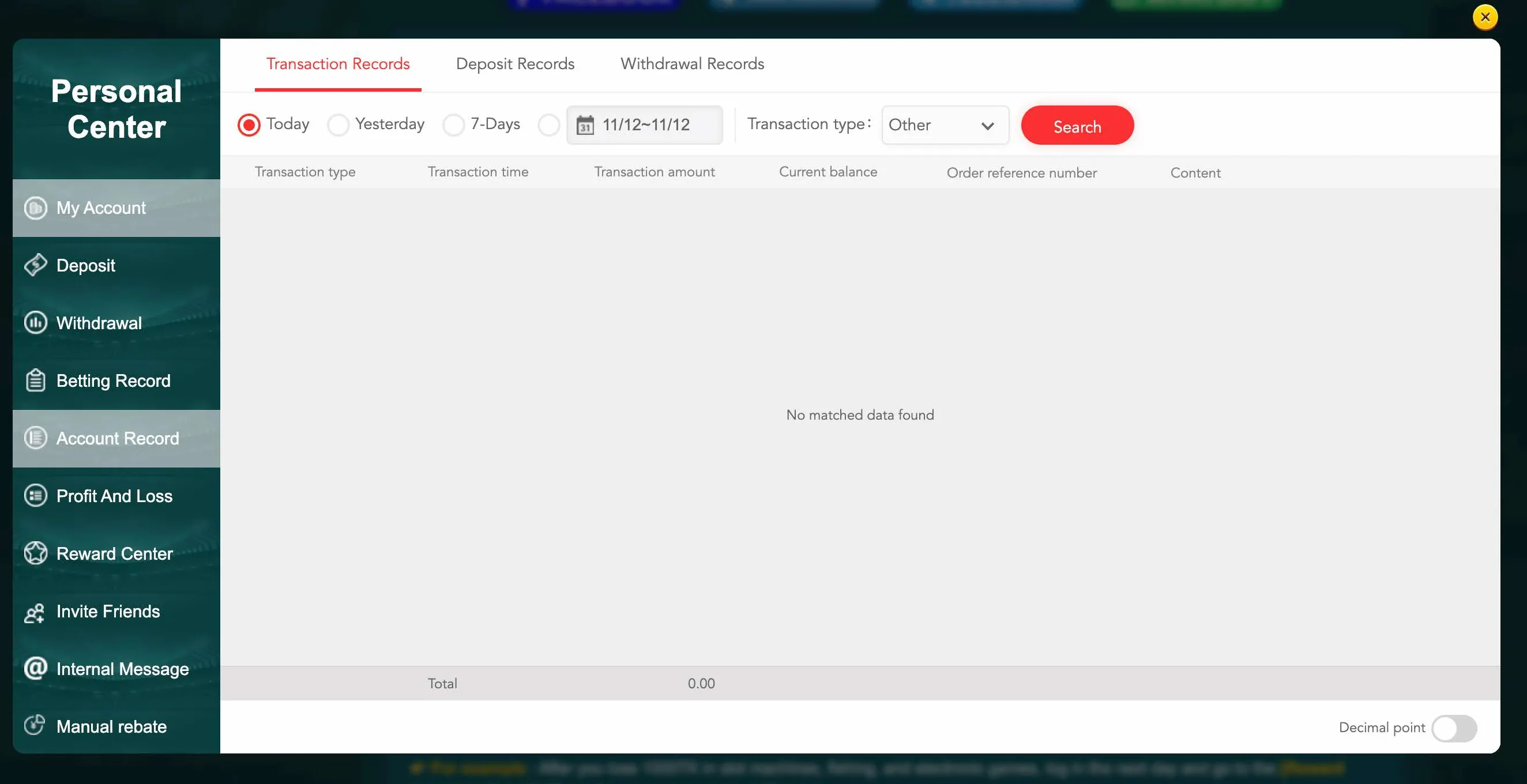This screenshot has width=1527, height=784.
Task: Open the Profit And Loss menu item
Action: [116, 496]
